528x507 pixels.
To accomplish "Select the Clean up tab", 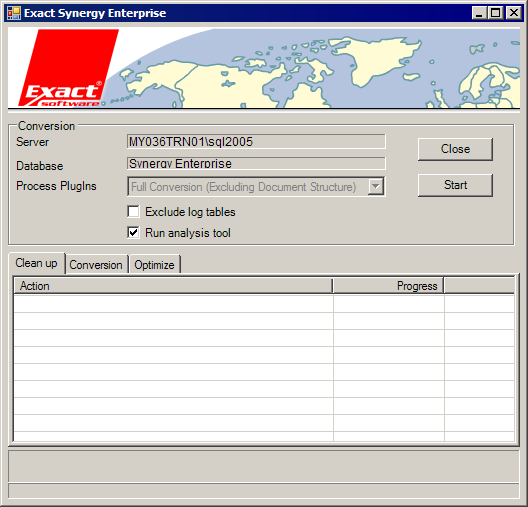I will [36, 263].
